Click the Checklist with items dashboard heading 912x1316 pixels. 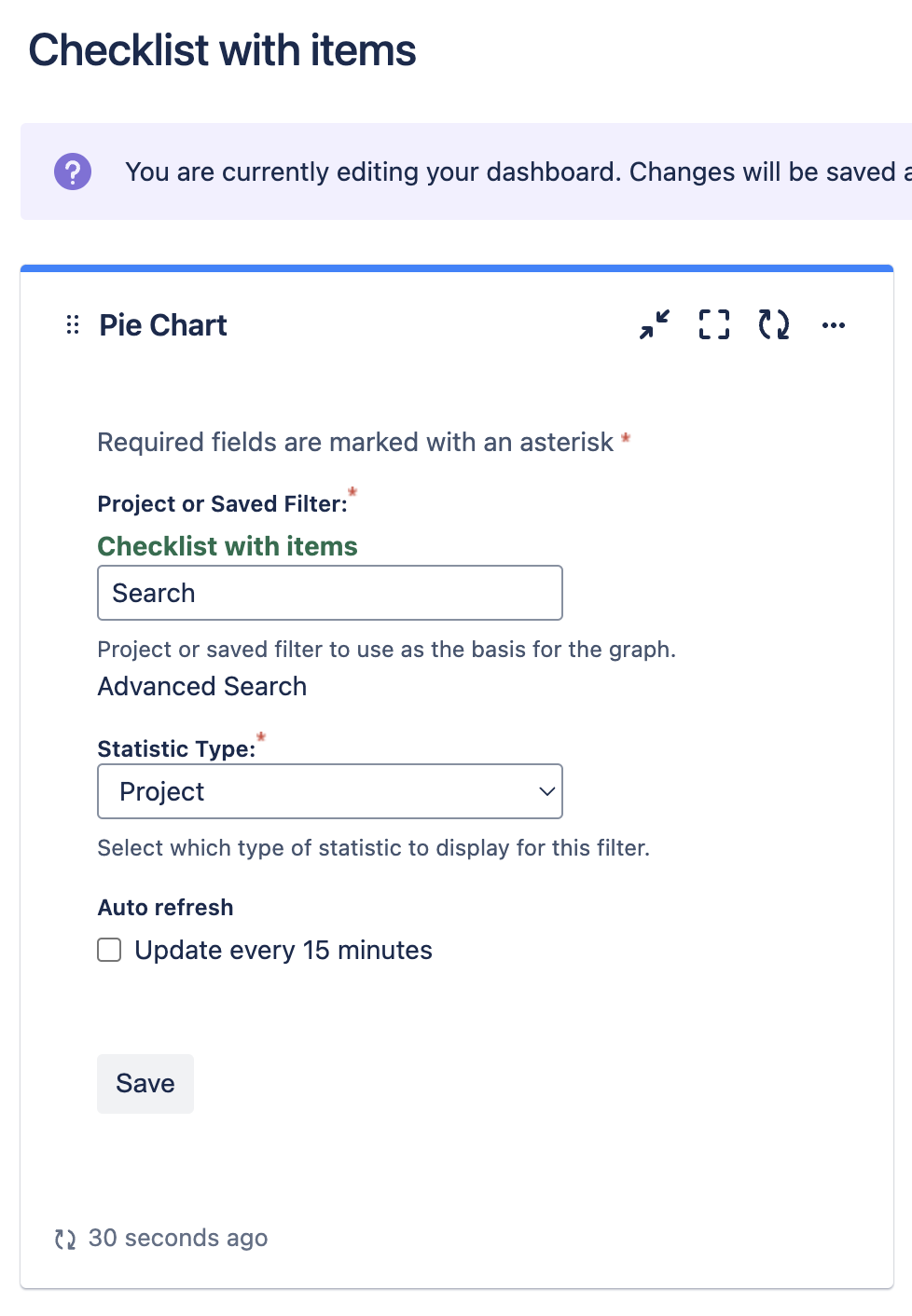[222, 50]
